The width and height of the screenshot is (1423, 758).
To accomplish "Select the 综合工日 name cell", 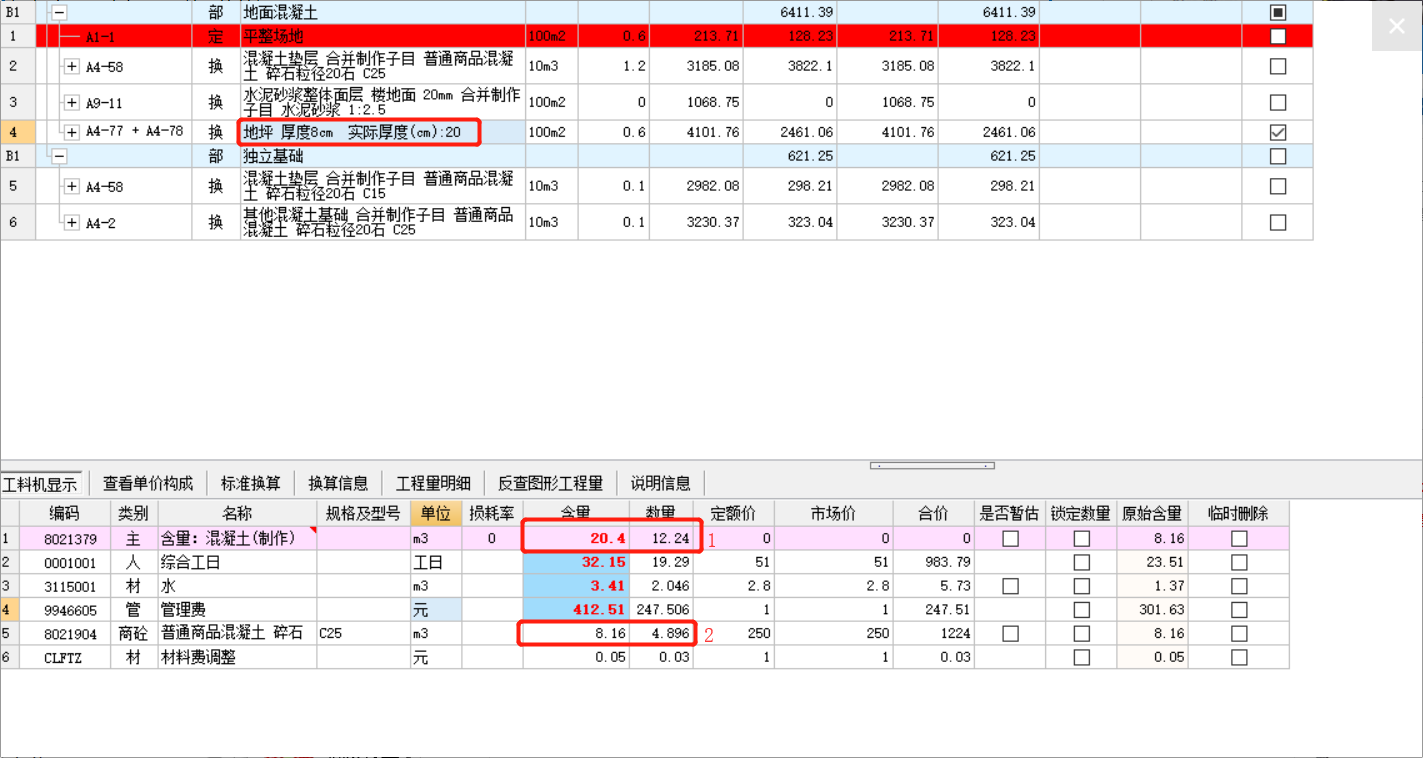I will coord(237,562).
